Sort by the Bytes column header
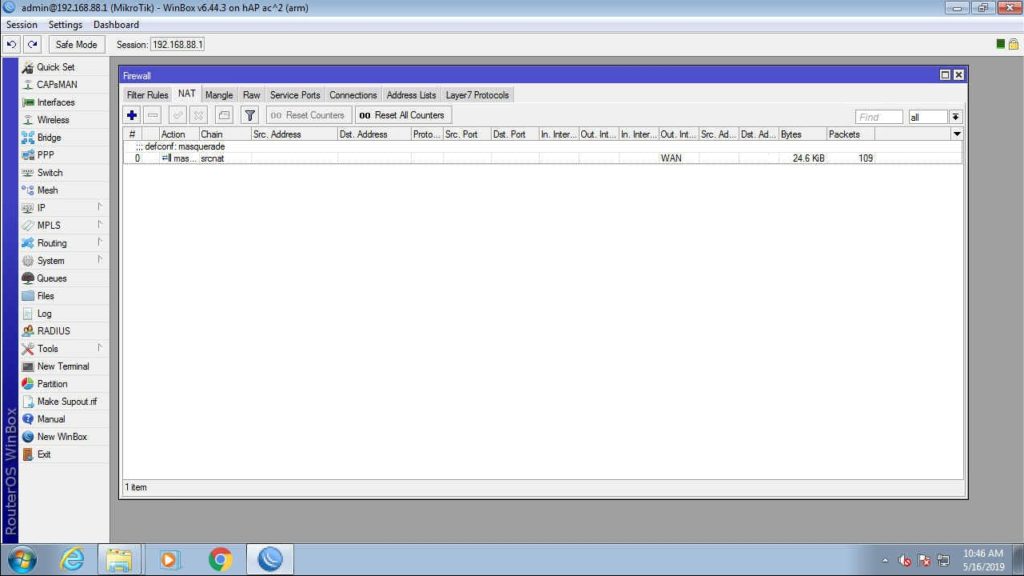This screenshot has width=1024, height=576. (x=803, y=135)
